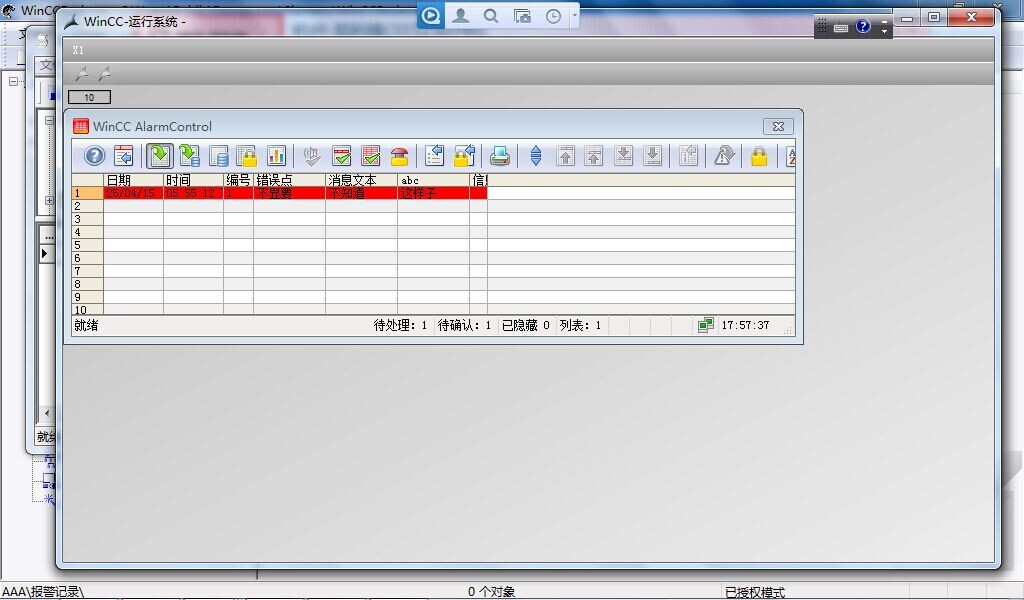
Task: Select the alarm time cell 05:55:12
Action: click(x=193, y=193)
